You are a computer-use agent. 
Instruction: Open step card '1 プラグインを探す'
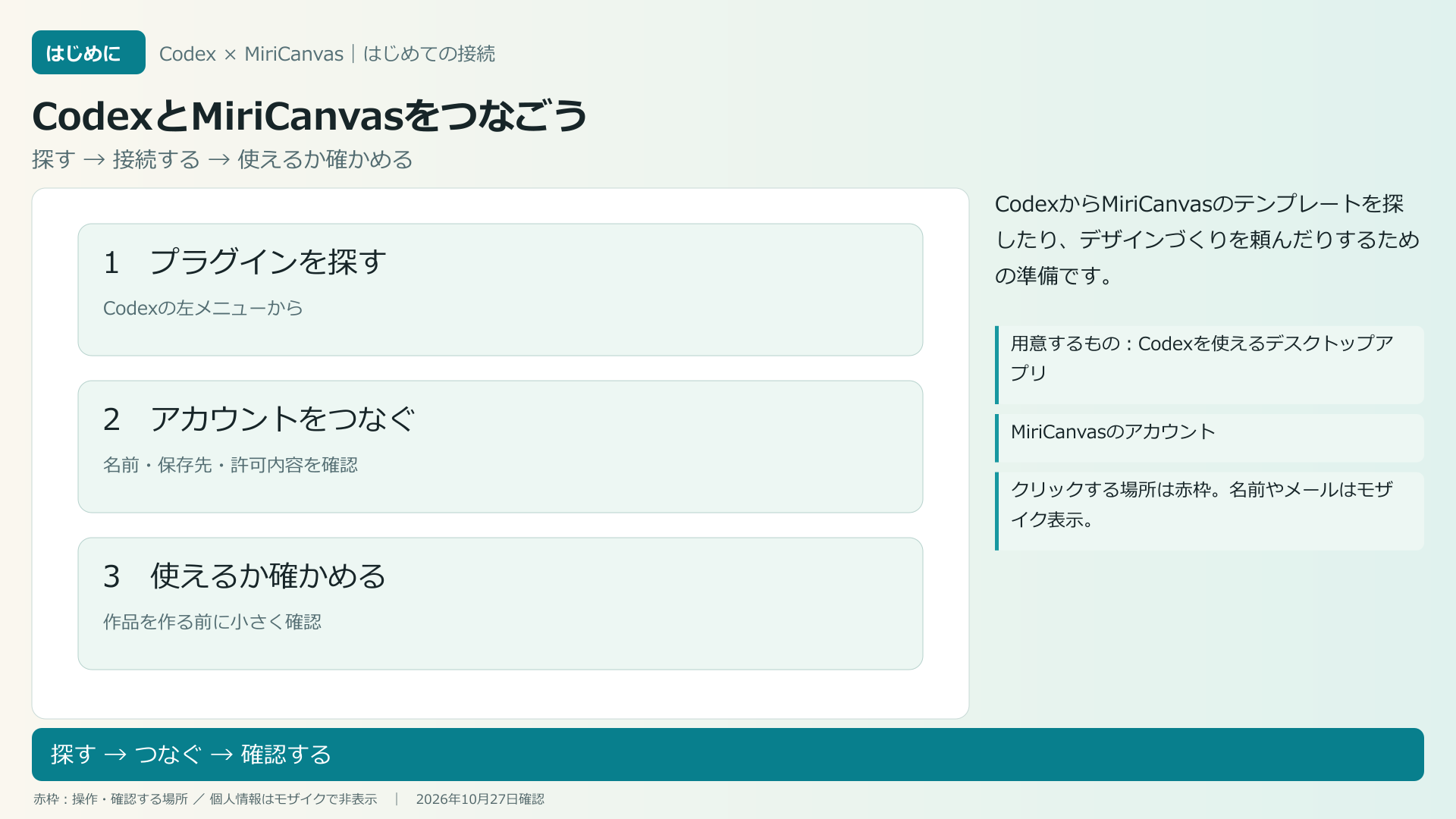500,290
